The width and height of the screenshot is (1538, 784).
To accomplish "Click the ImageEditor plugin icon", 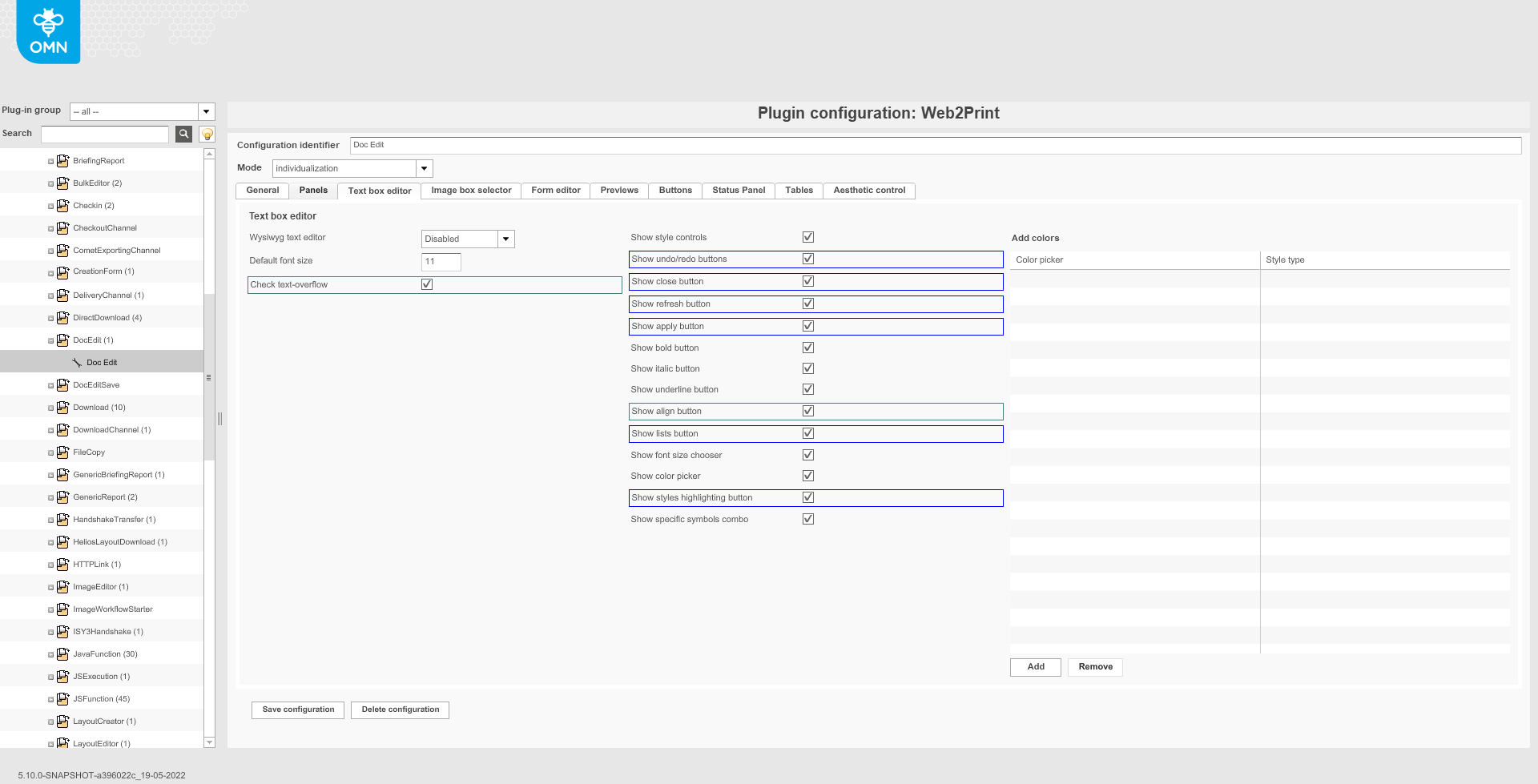I will coord(62,587).
